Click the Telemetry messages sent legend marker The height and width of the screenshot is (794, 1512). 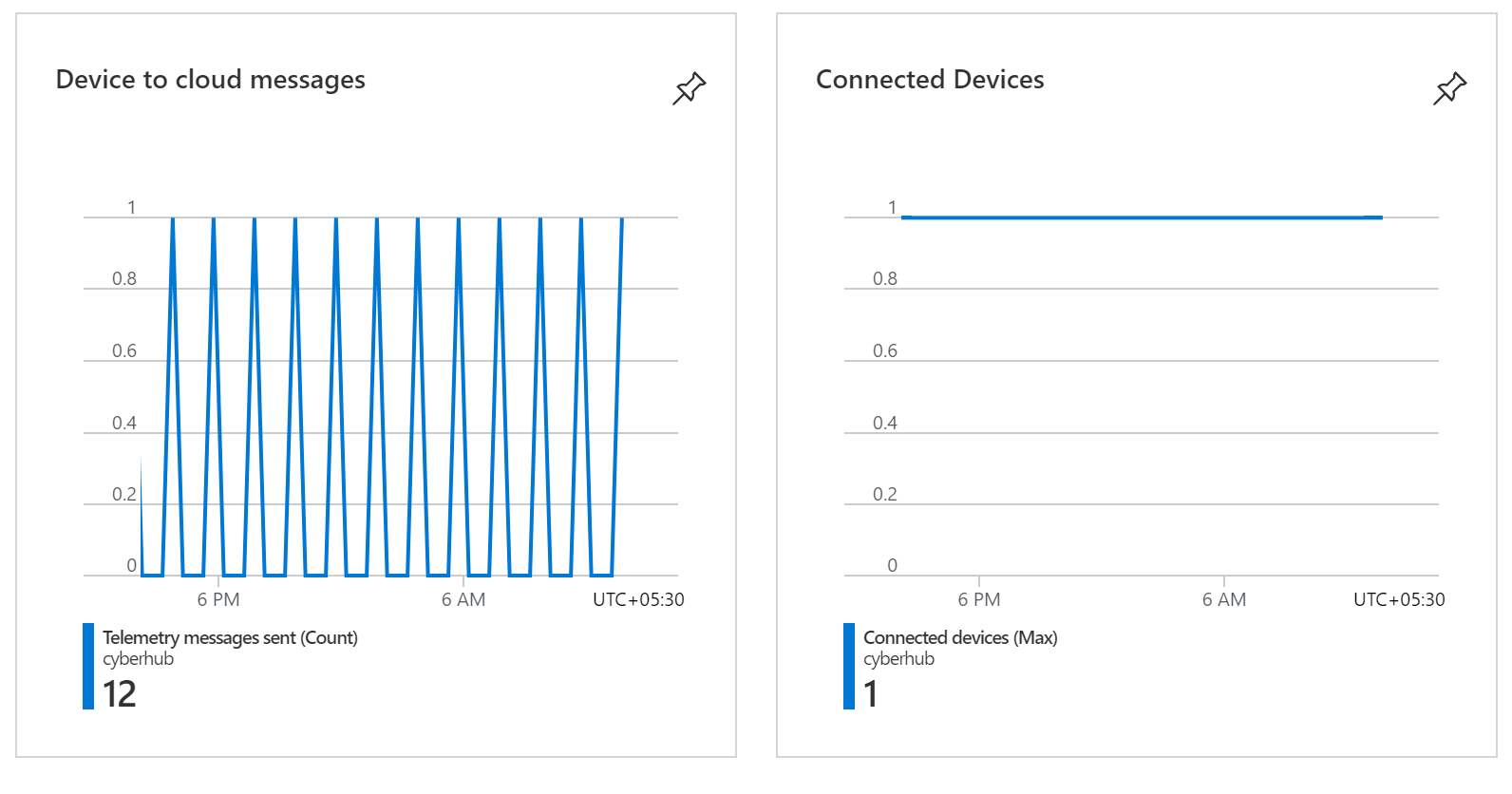(x=89, y=665)
